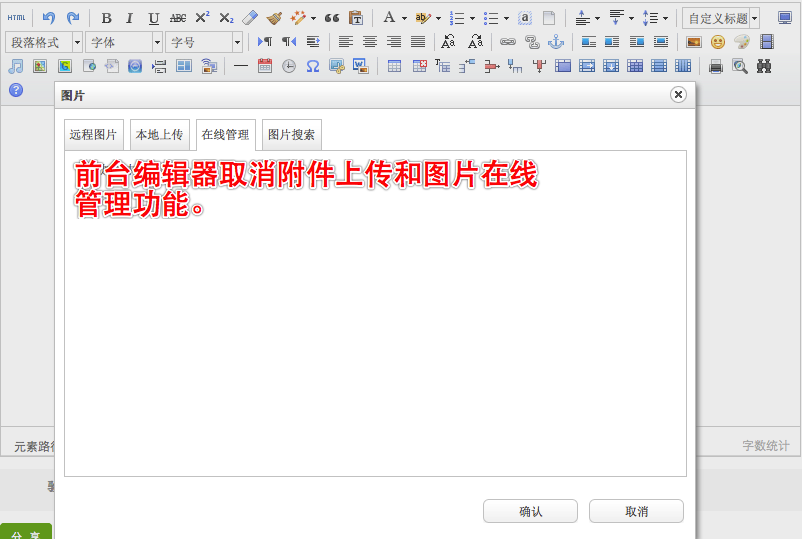Print the document
Image resolution: width=802 pixels, height=539 pixels.
pyautogui.click(x=716, y=66)
